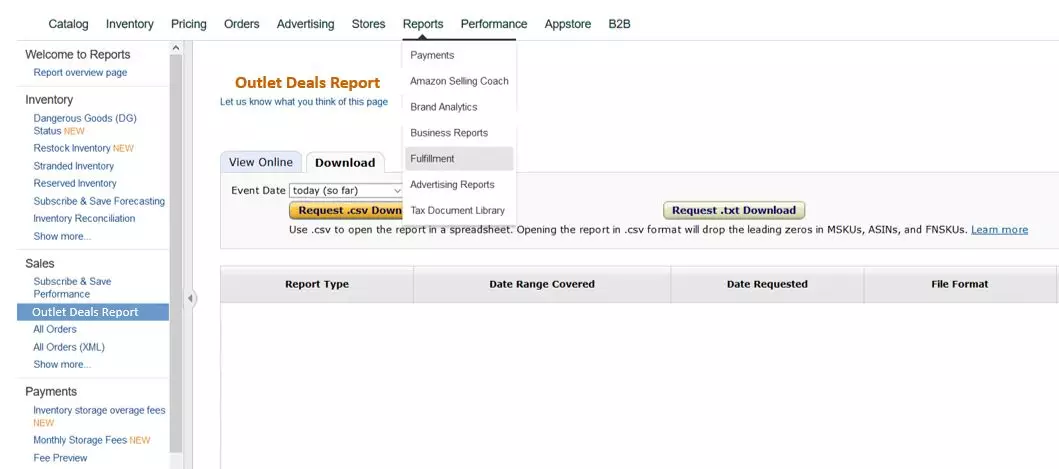Open All Orders report

[x=55, y=329]
